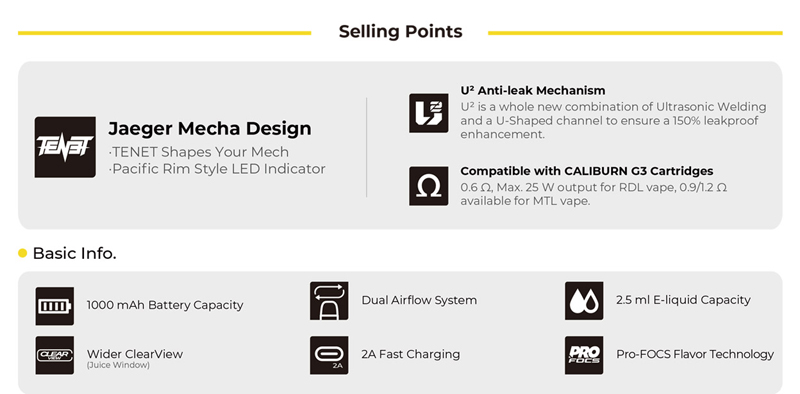Click the battery capacity icon
Viewport: 800px width, 394px height.
55,306
